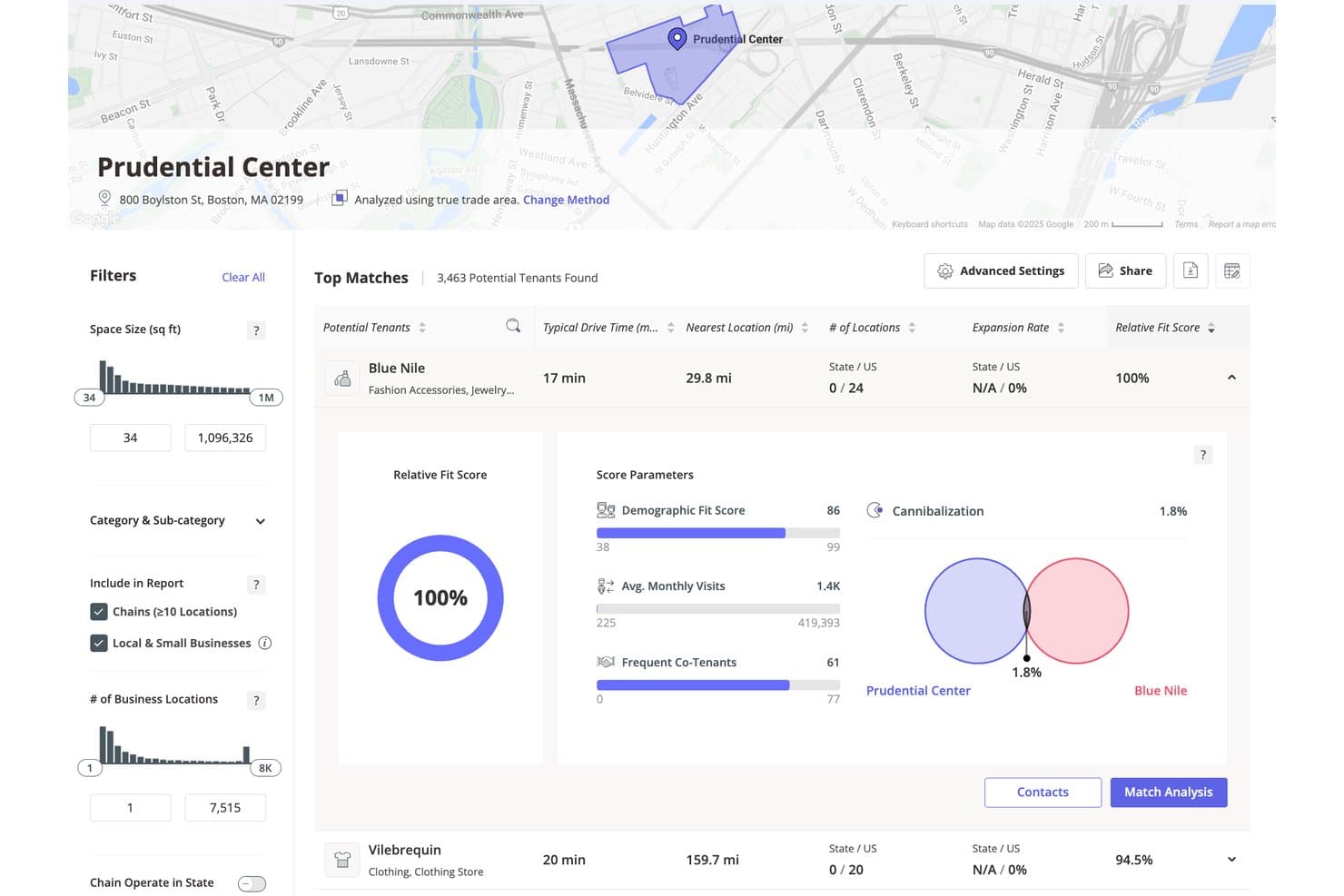This screenshot has width=1344, height=896.
Task: Sort by # of Locations column
Action: click(x=912, y=328)
